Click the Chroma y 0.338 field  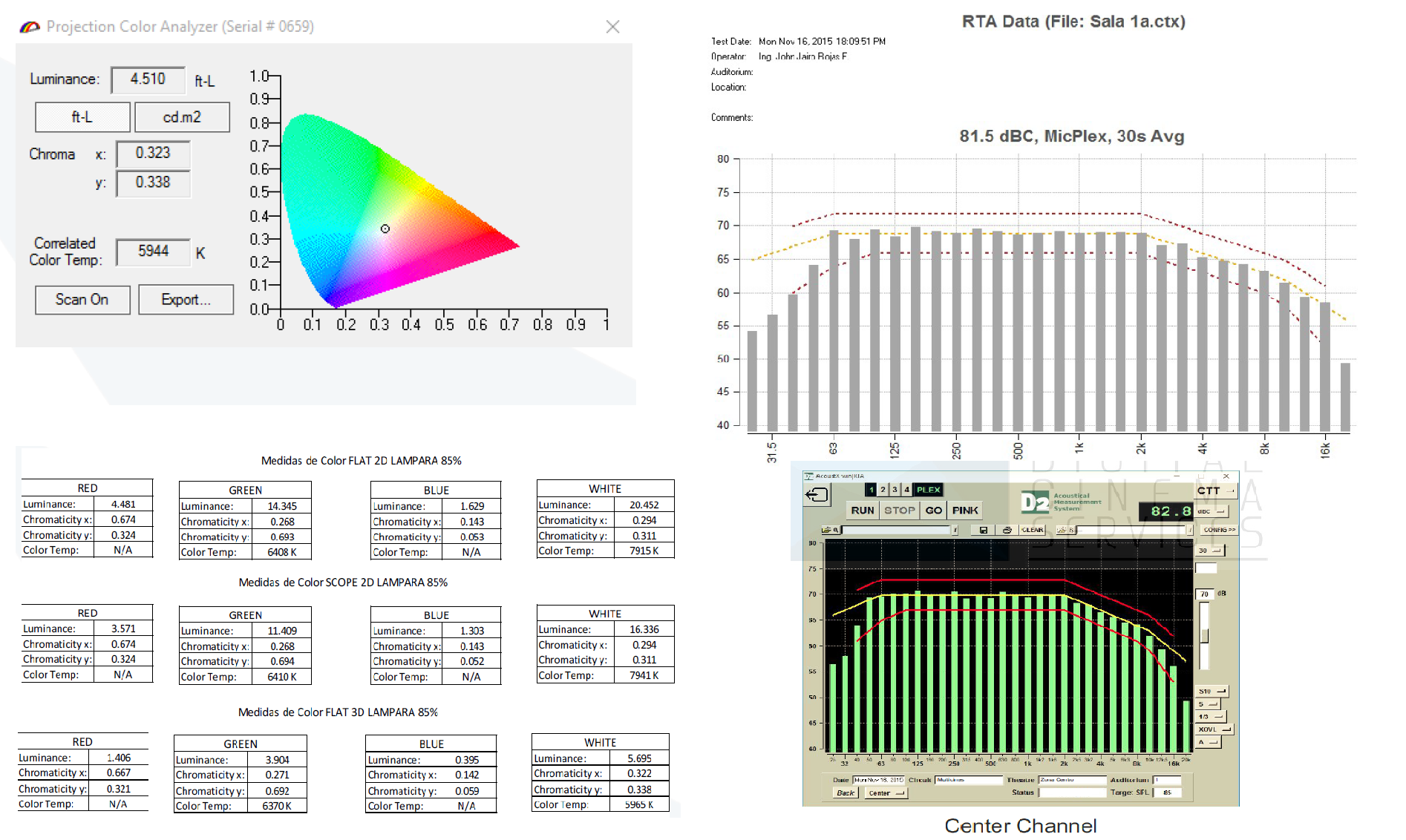tap(153, 183)
